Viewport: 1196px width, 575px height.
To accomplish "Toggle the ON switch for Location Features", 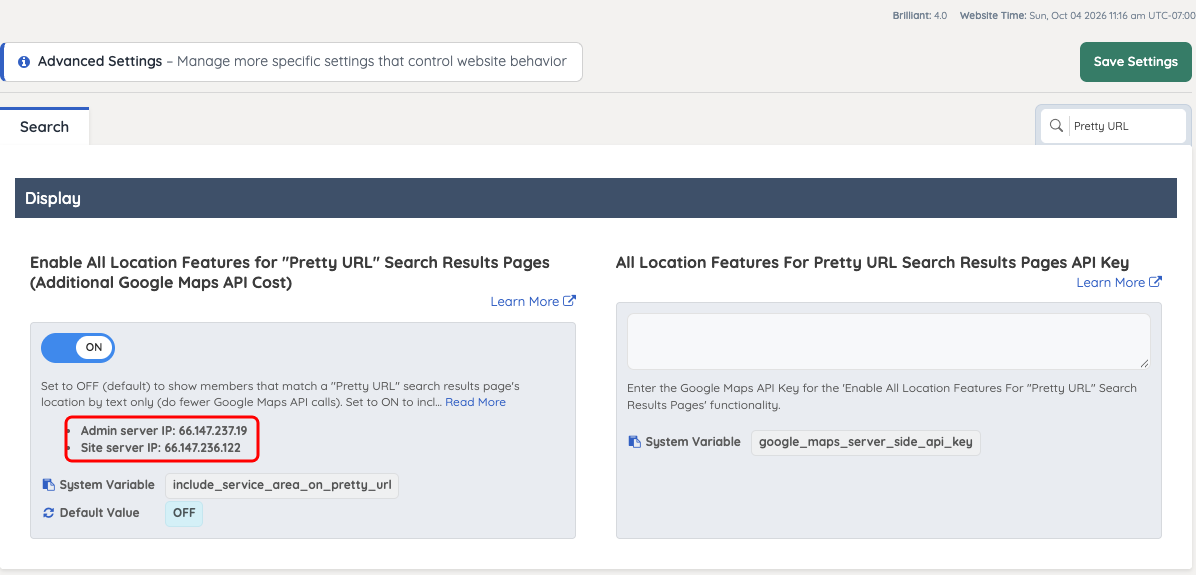I will [78, 347].
